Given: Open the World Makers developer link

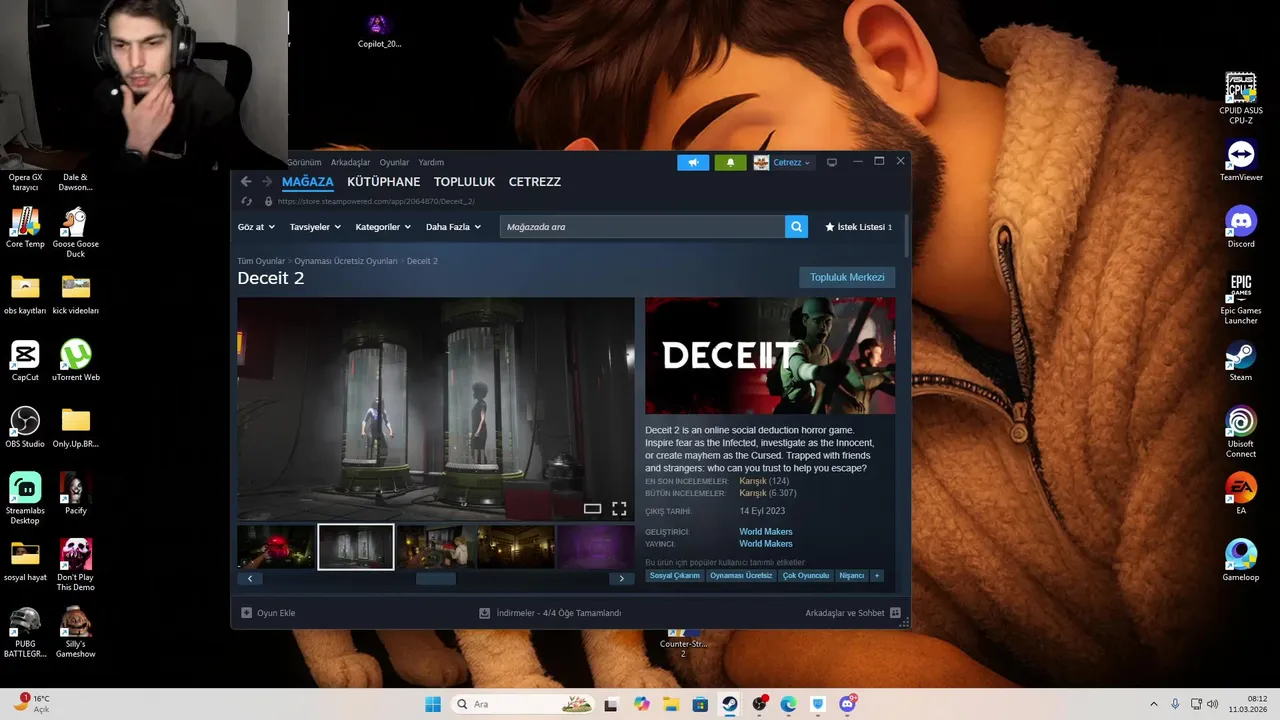Looking at the screenshot, I should click(x=766, y=532).
